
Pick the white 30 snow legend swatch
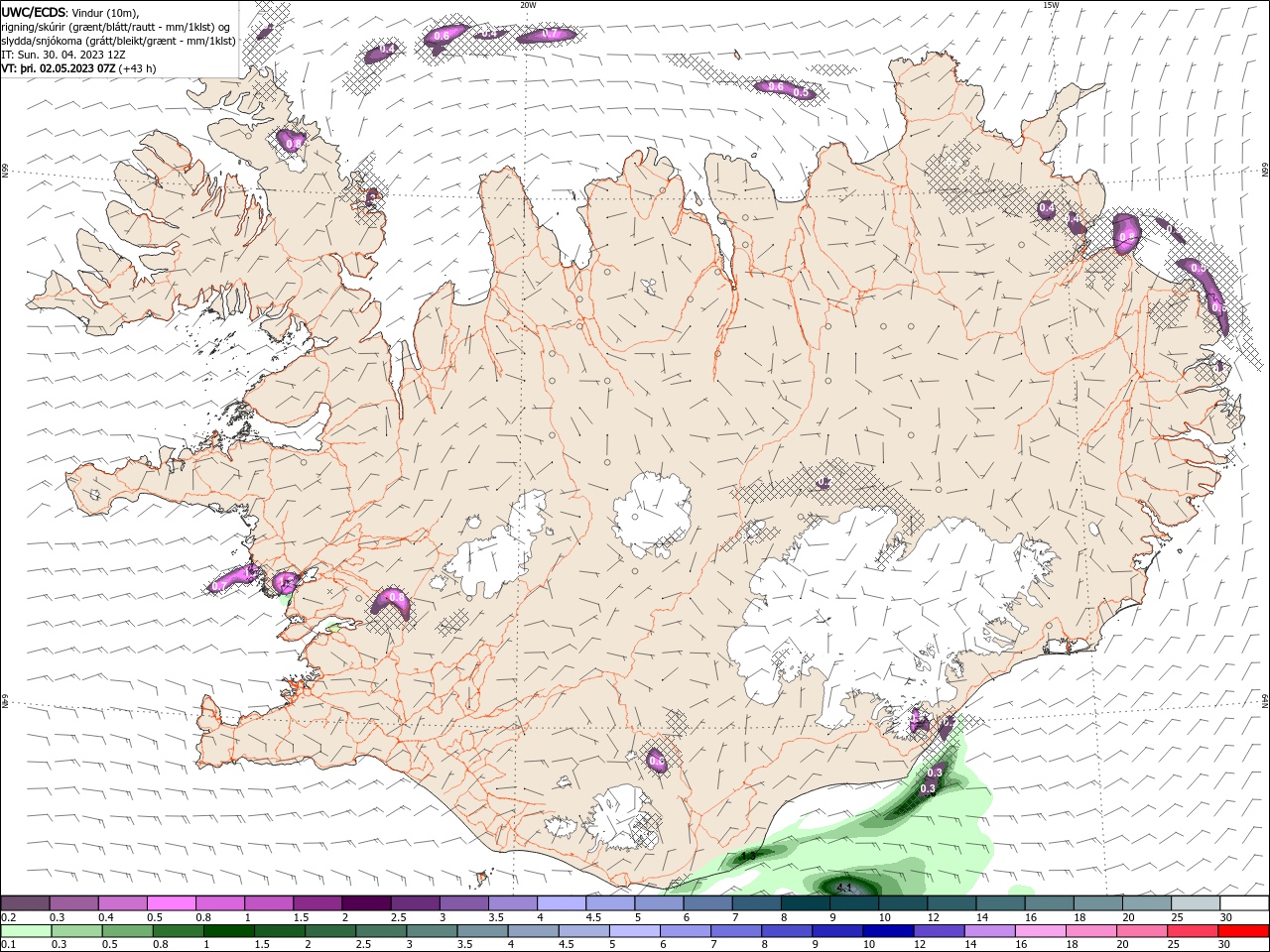[x=1245, y=903]
